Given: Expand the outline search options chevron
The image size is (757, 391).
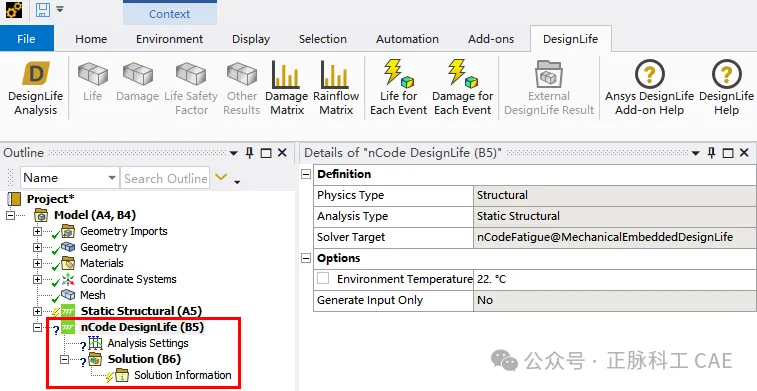Looking at the screenshot, I should click(x=221, y=177).
